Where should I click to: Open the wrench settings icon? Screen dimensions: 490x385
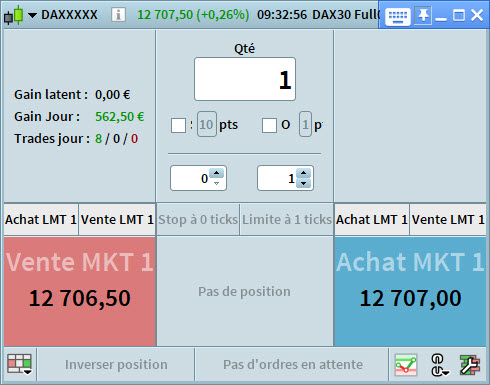(470, 365)
